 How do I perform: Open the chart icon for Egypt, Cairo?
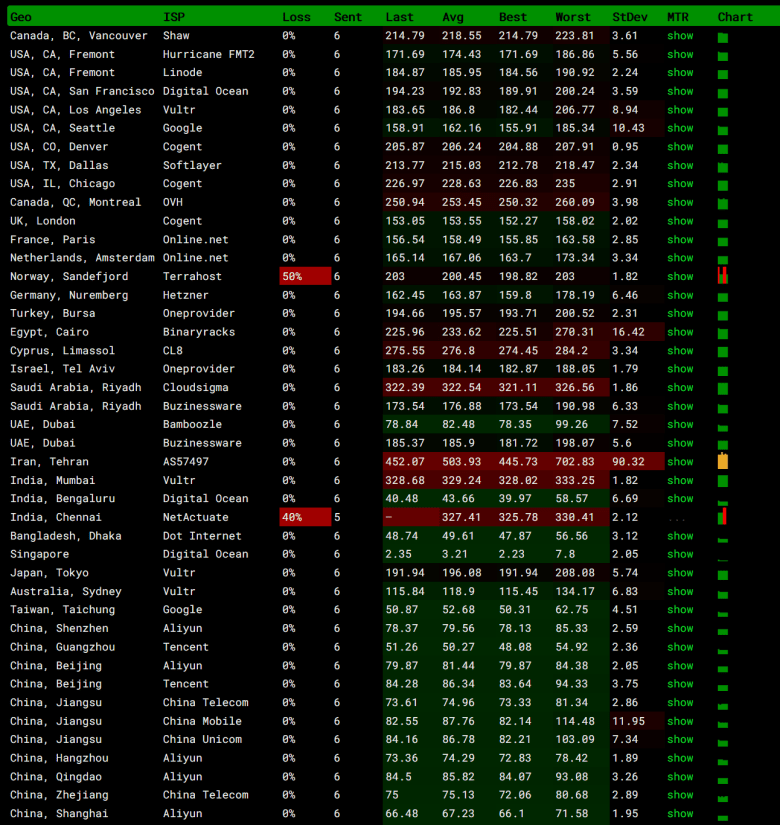(722, 333)
